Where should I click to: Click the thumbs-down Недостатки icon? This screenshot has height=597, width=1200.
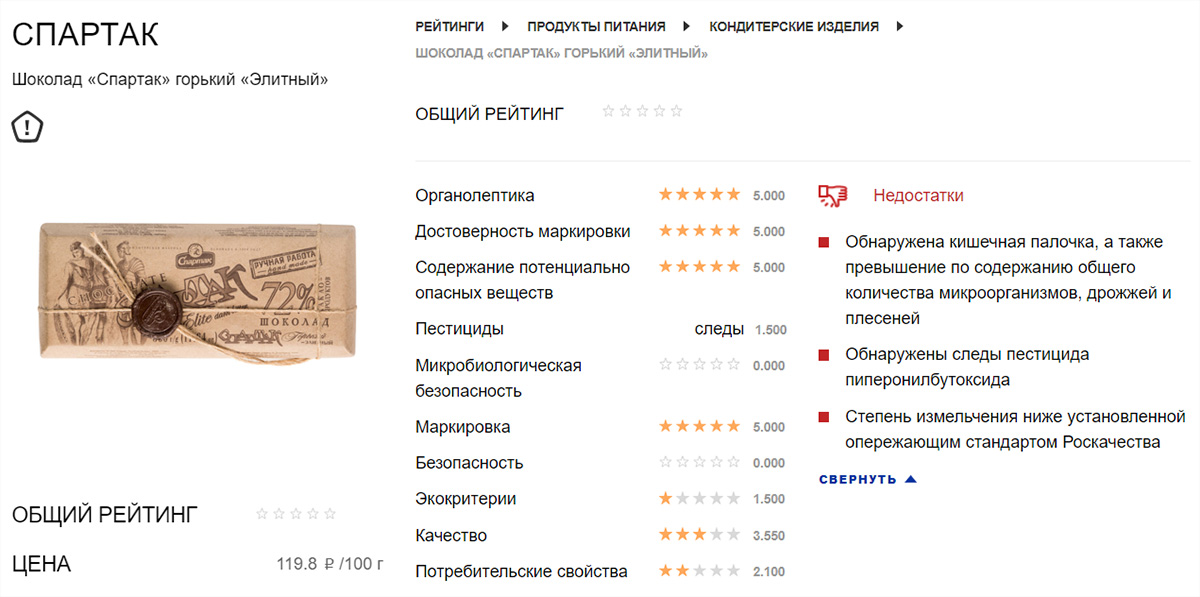pos(832,196)
